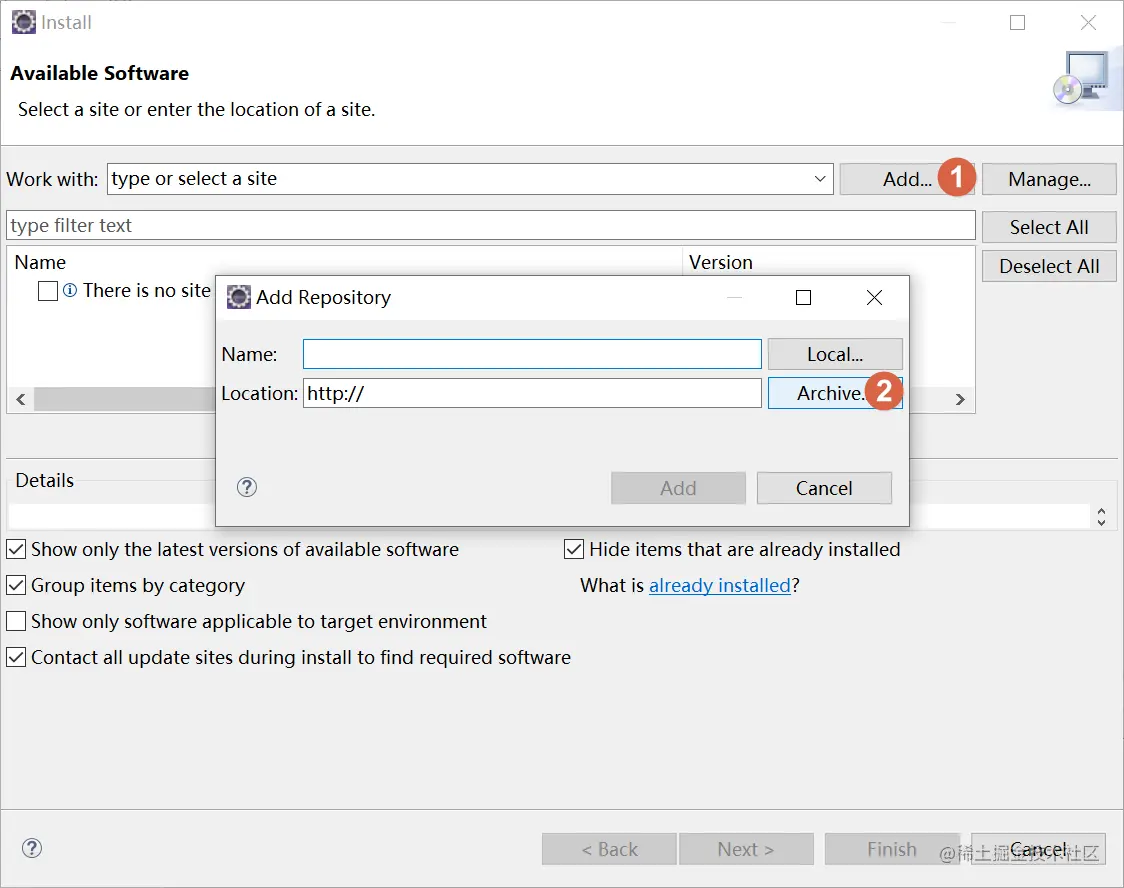Maximize the Install window
Image resolution: width=1124 pixels, height=888 pixels.
(1017, 23)
